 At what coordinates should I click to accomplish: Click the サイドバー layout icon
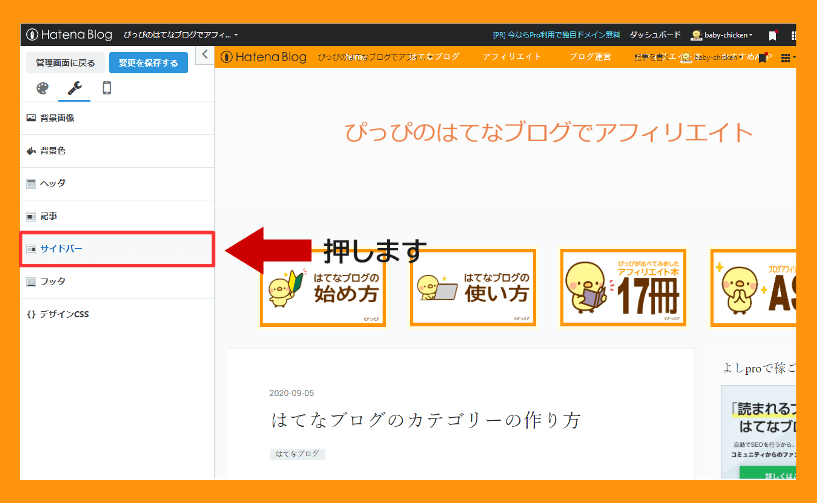tap(31, 249)
